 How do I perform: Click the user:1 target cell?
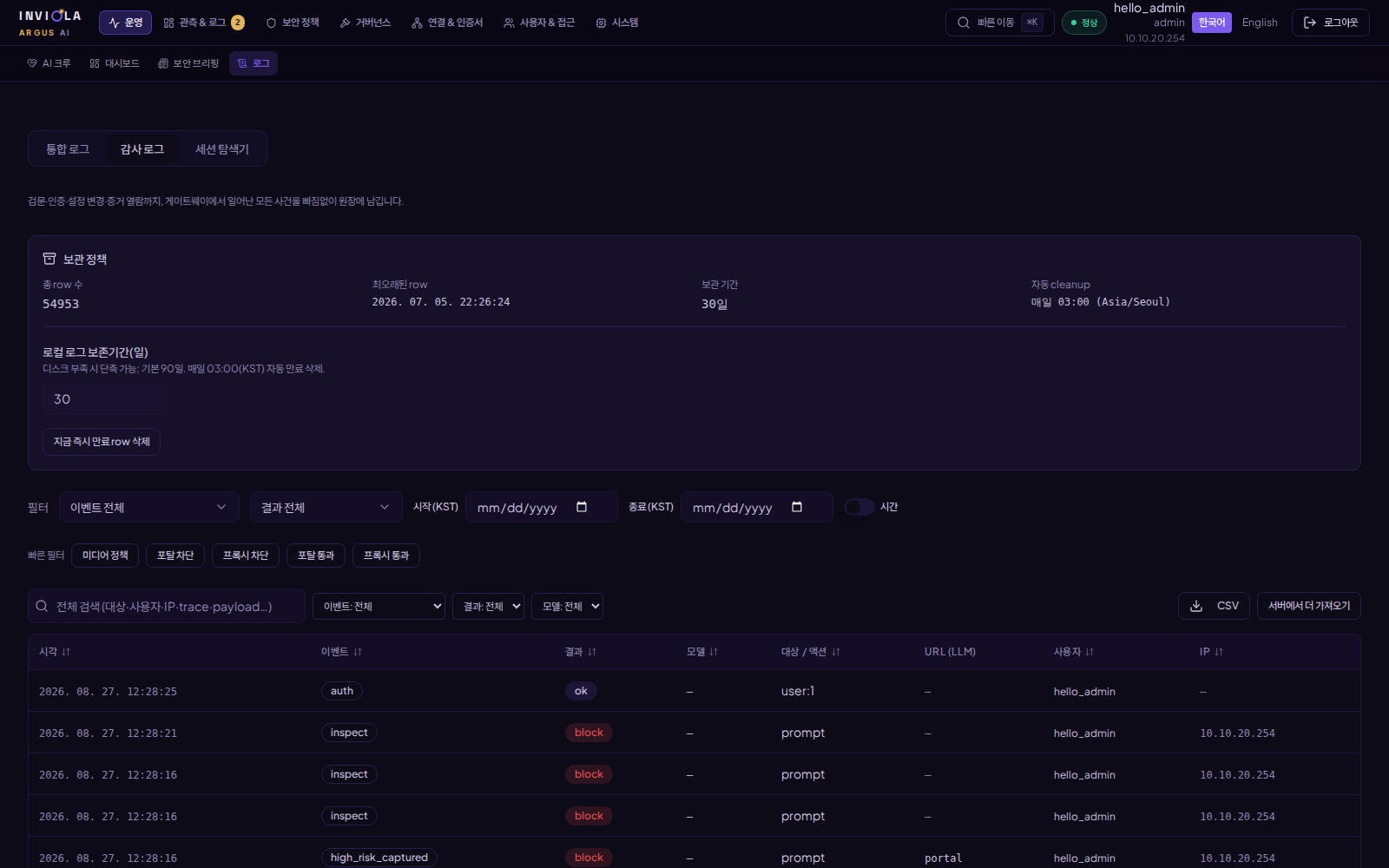(798, 691)
